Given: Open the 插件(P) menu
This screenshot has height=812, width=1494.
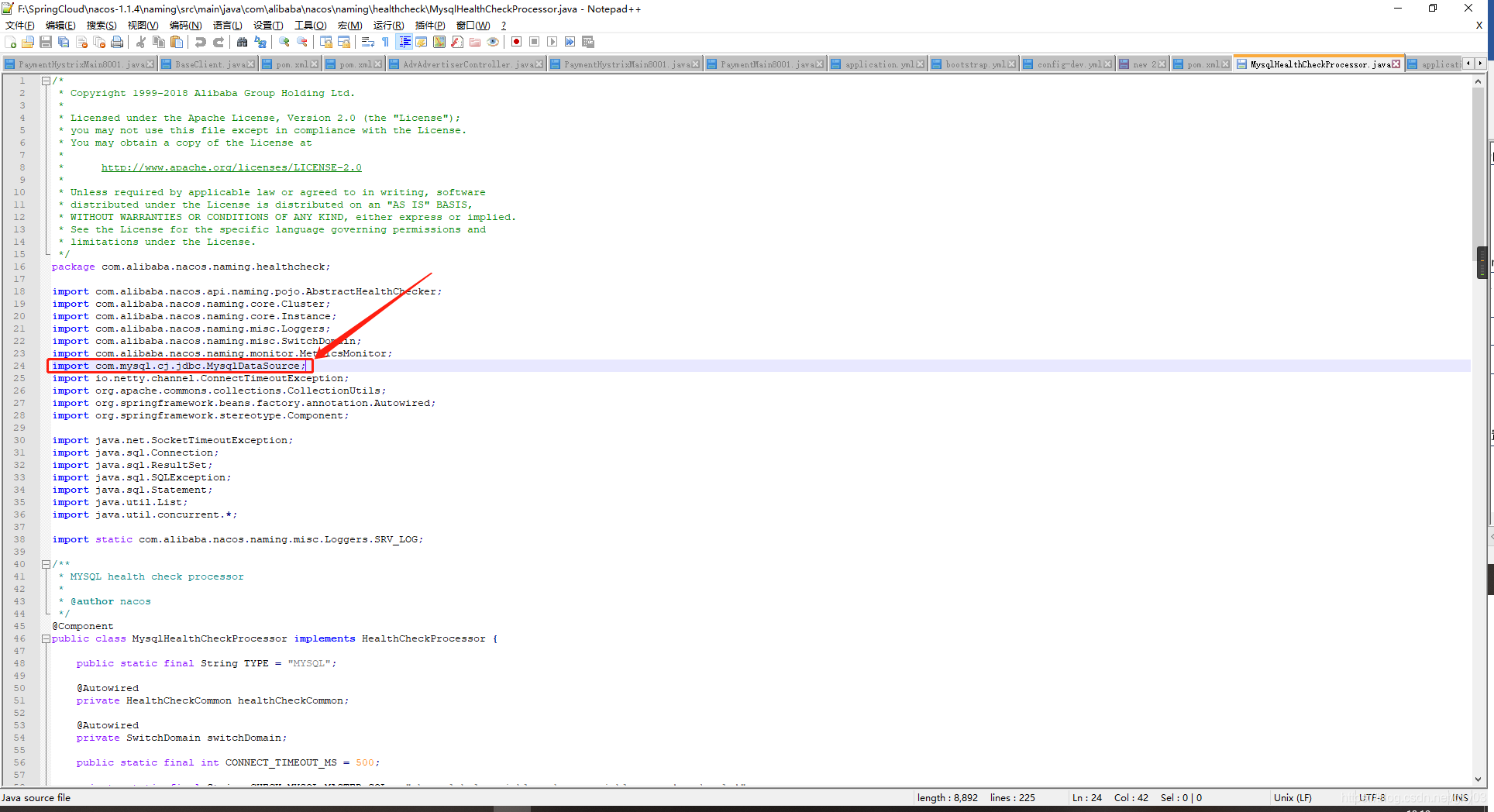Looking at the screenshot, I should pos(430,26).
